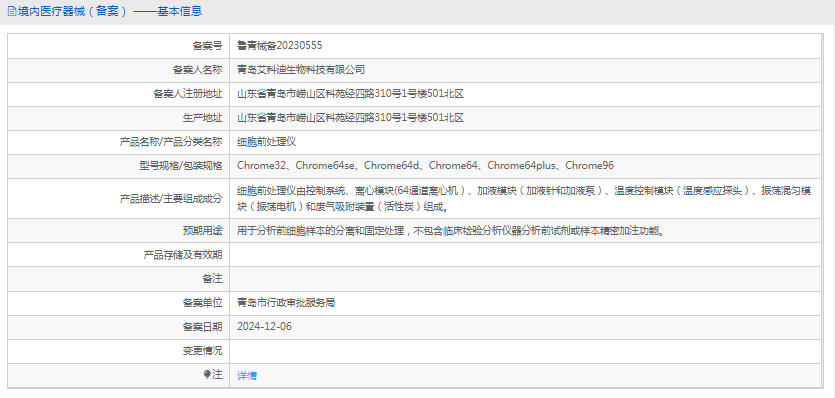Screen dimensions: 835x398
Task: Select the heading 境内医疗器械（备案）——基本信息
Action: pos(110,11)
